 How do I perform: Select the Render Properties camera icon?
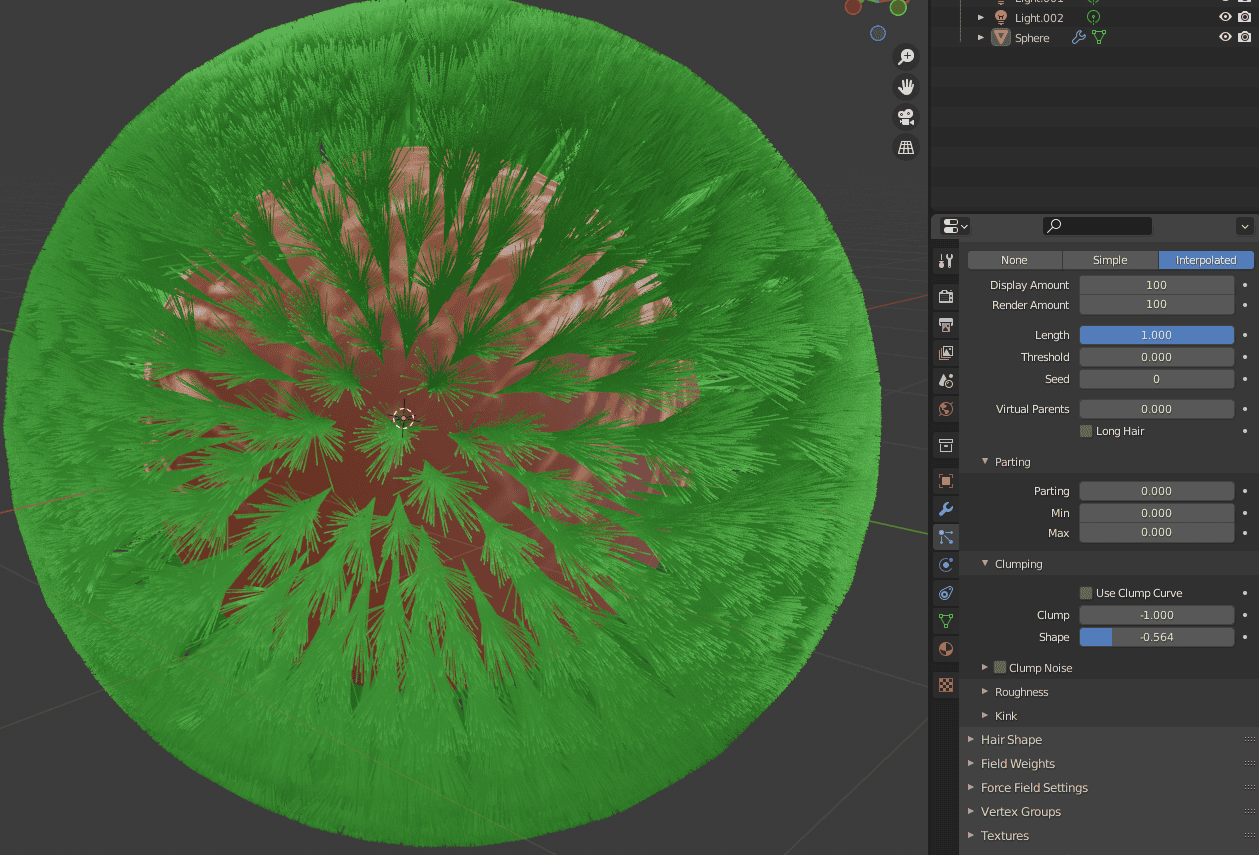pos(945,296)
